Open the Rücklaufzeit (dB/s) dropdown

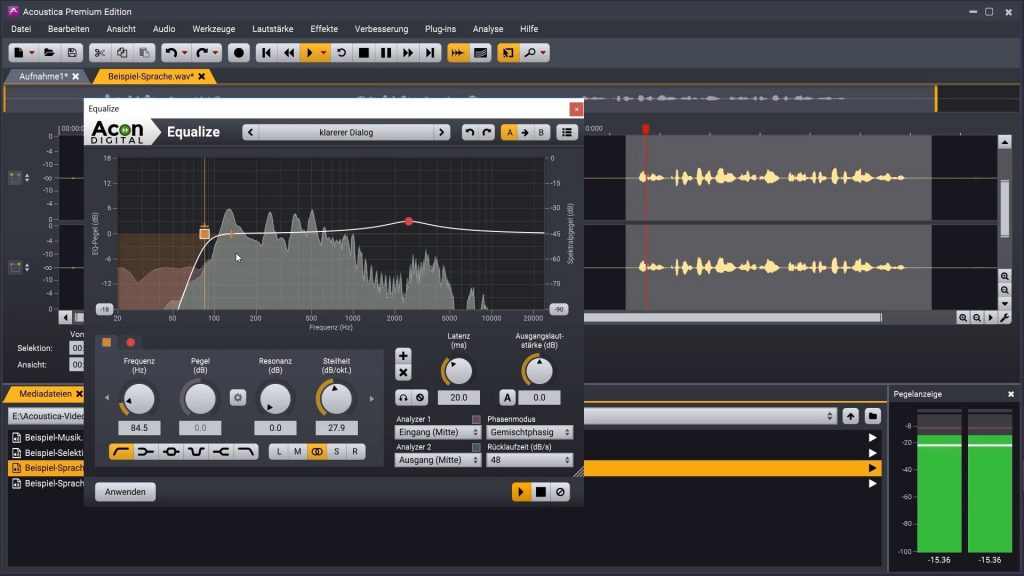(x=528, y=460)
